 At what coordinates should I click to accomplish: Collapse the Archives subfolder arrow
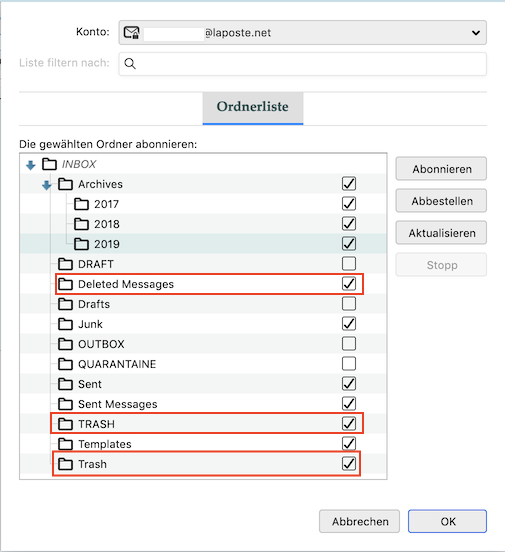[46, 185]
